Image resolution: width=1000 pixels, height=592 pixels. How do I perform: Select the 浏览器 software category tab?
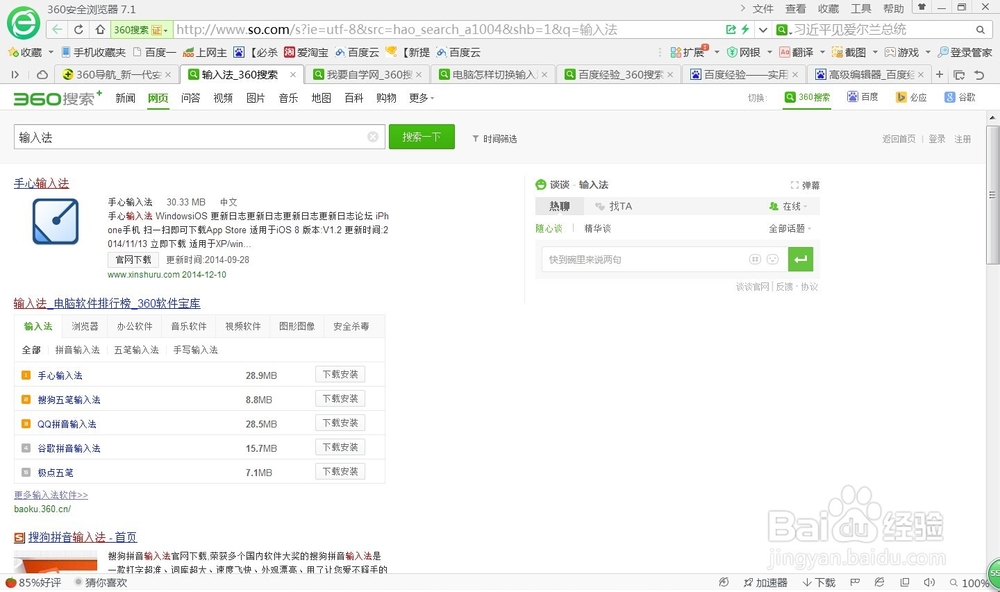[85, 326]
